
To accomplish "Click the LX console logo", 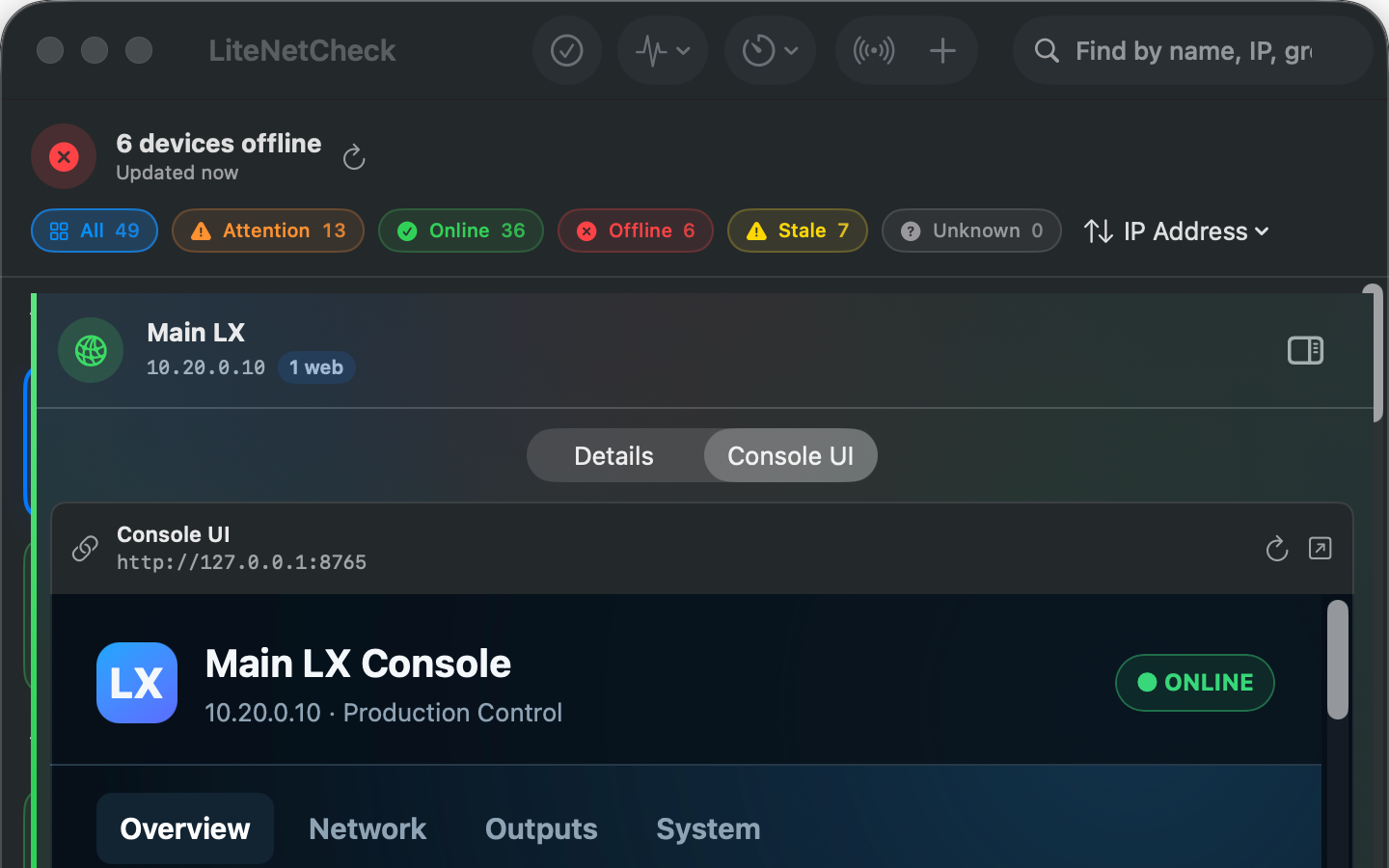I will [137, 683].
